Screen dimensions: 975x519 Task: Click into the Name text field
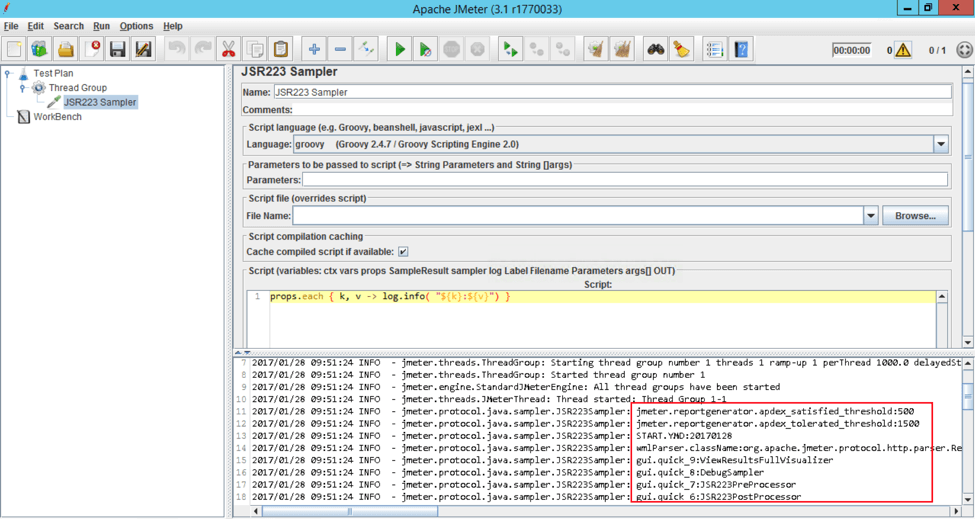point(612,92)
